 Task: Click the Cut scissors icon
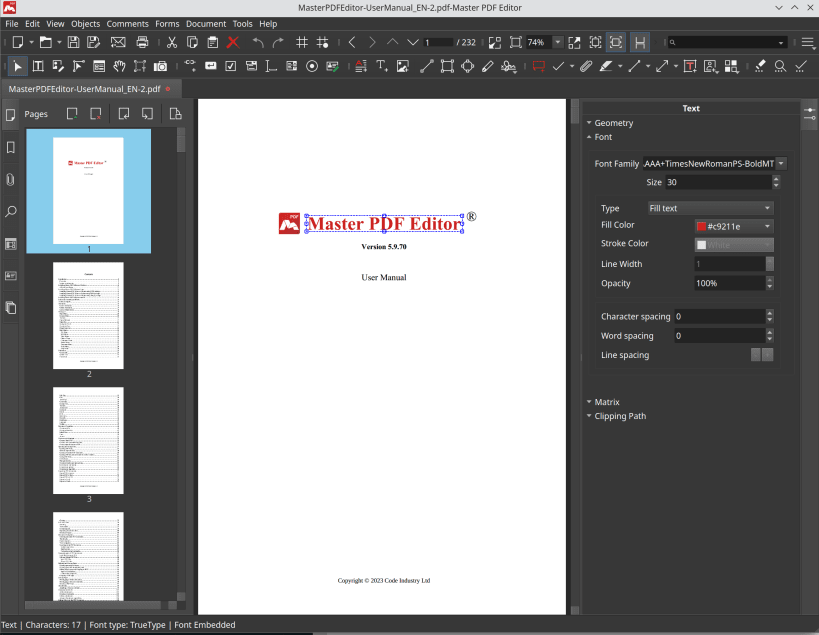171,42
